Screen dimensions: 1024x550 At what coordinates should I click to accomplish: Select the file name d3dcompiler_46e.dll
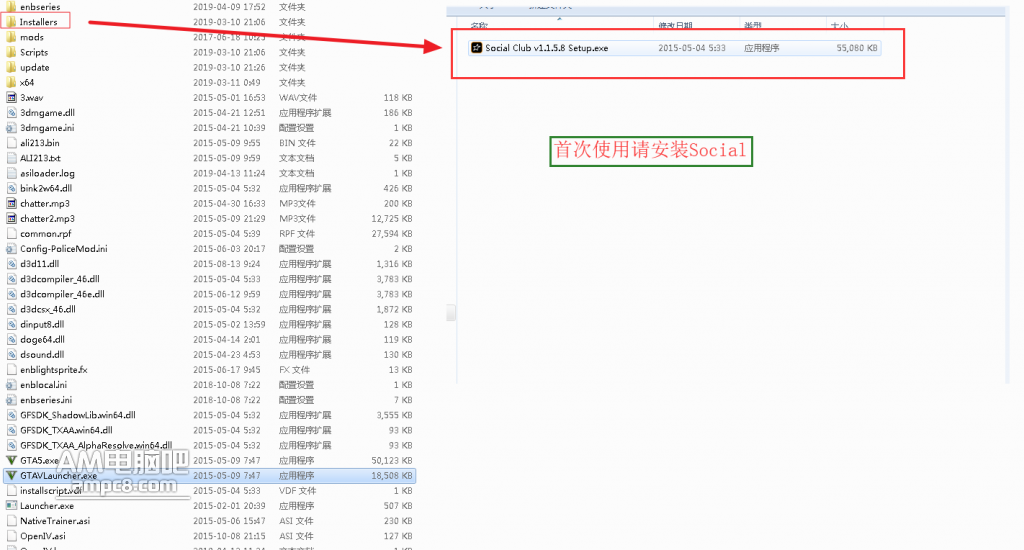pos(62,294)
